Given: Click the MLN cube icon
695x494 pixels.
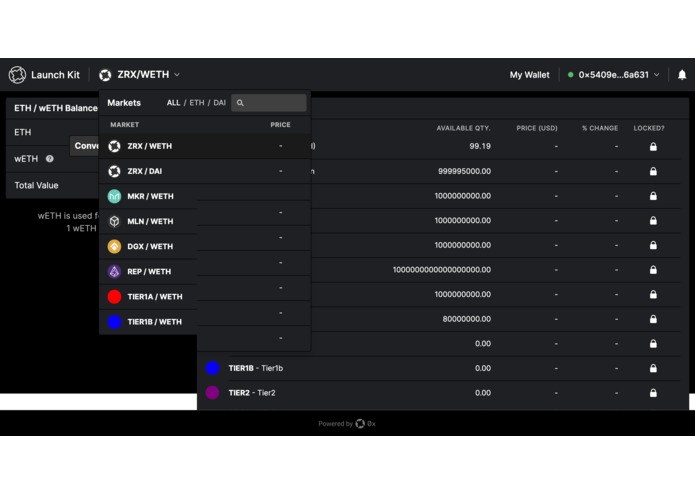Looking at the screenshot, I should pos(114,221).
